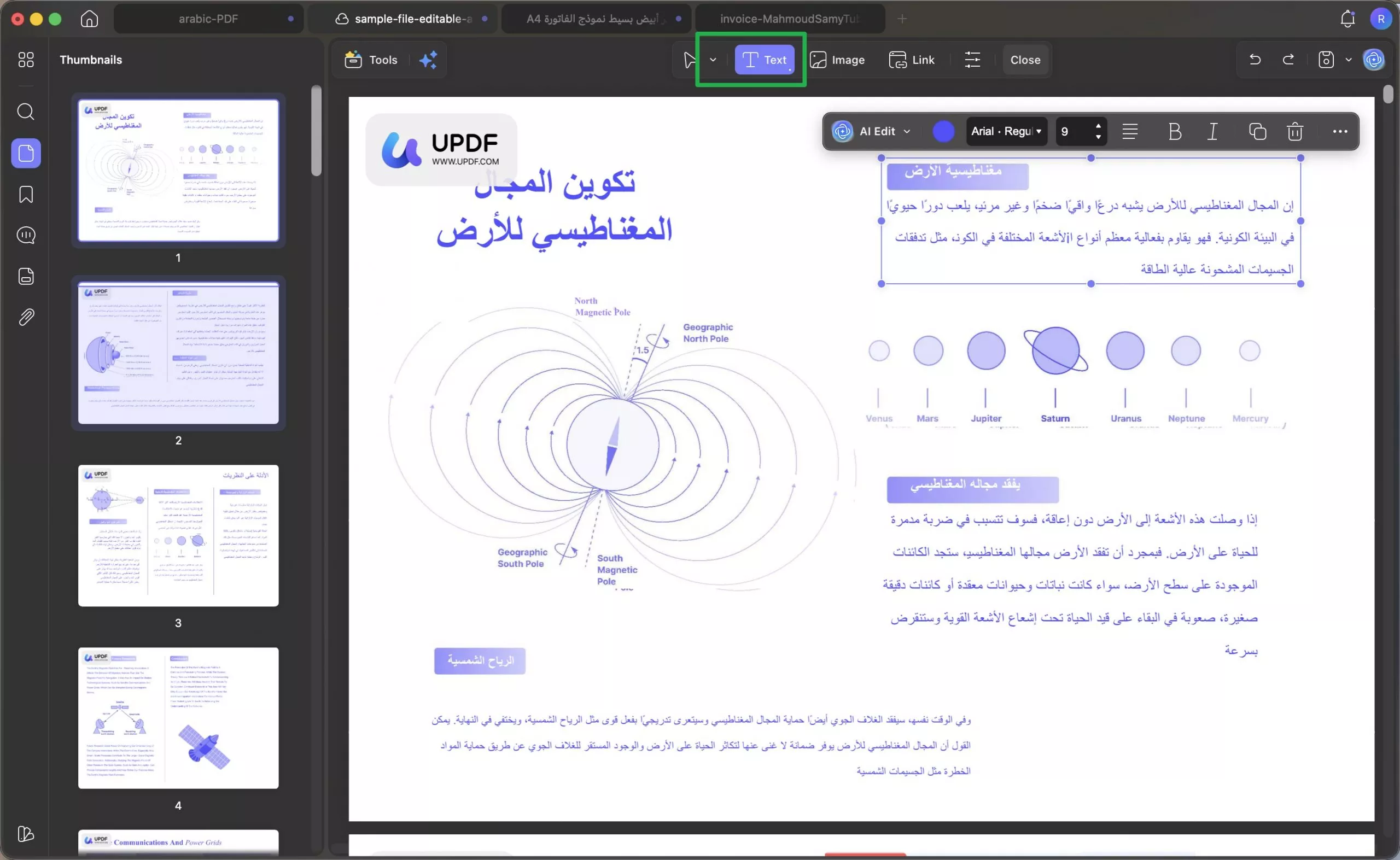Open the search panel in left sidebar

click(x=26, y=112)
